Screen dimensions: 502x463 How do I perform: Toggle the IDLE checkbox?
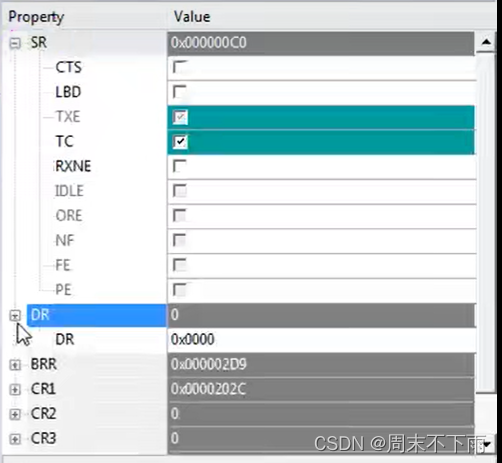(180, 191)
